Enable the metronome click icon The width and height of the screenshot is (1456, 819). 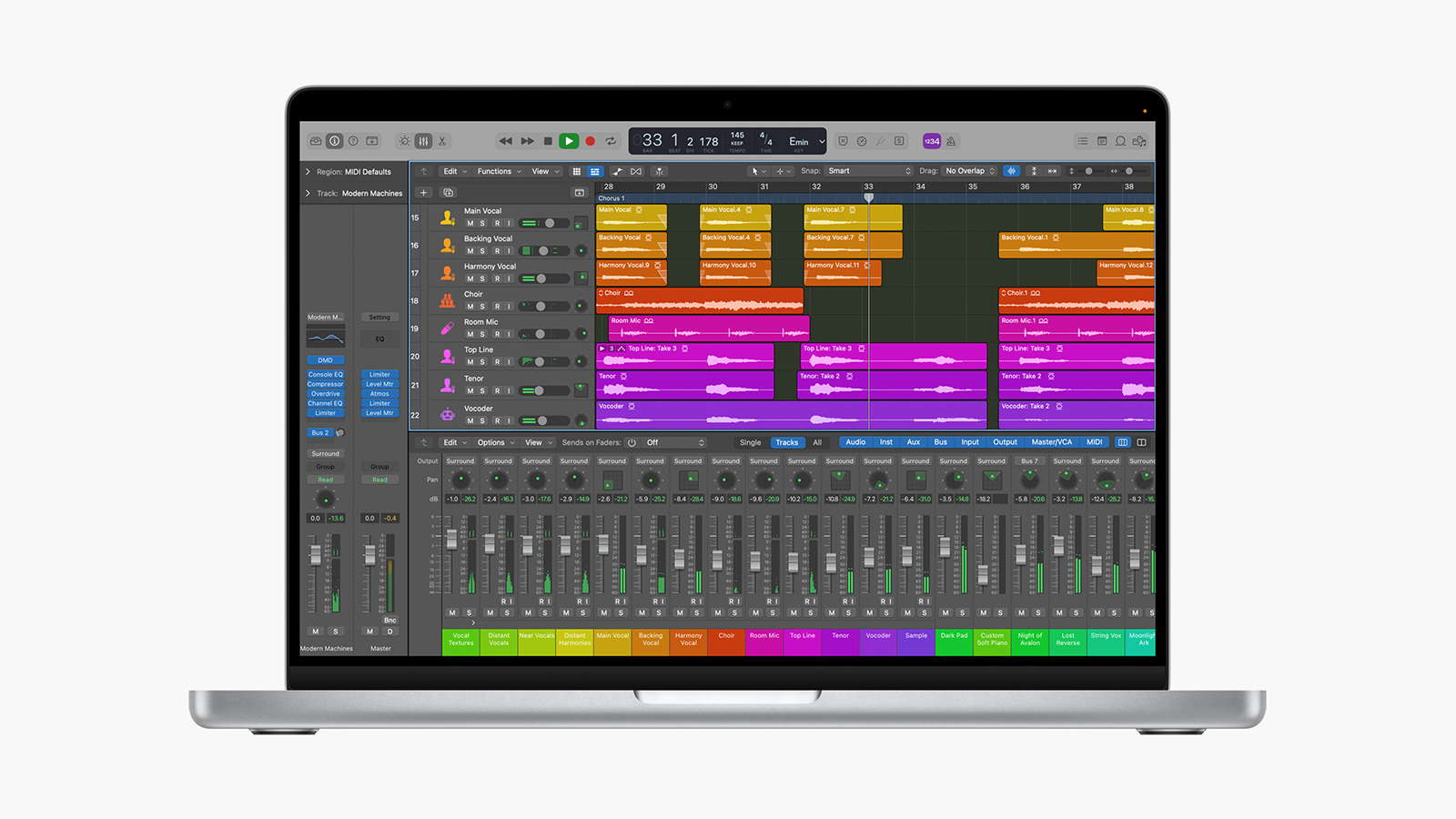(952, 141)
